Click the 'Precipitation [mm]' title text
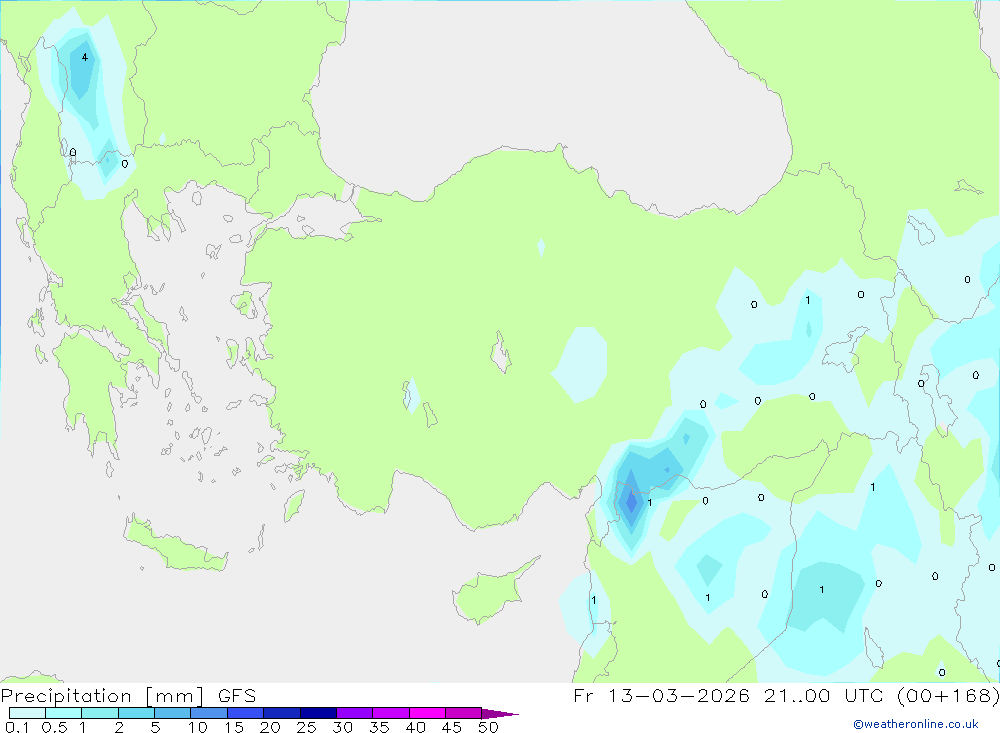 pos(102,695)
